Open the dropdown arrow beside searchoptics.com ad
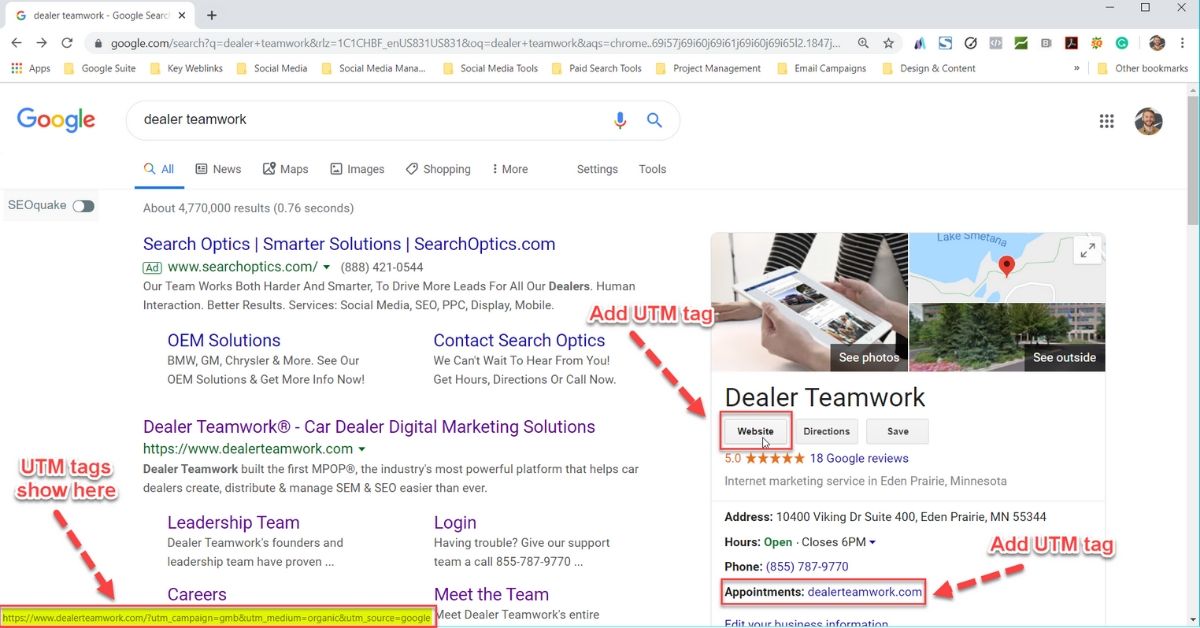1200x628 pixels. (328, 267)
